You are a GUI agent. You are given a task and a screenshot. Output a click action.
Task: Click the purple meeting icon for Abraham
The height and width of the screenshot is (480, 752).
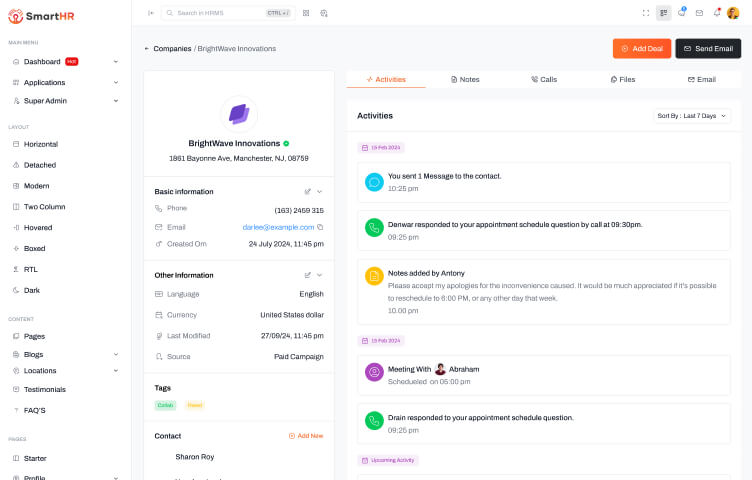[x=374, y=372]
